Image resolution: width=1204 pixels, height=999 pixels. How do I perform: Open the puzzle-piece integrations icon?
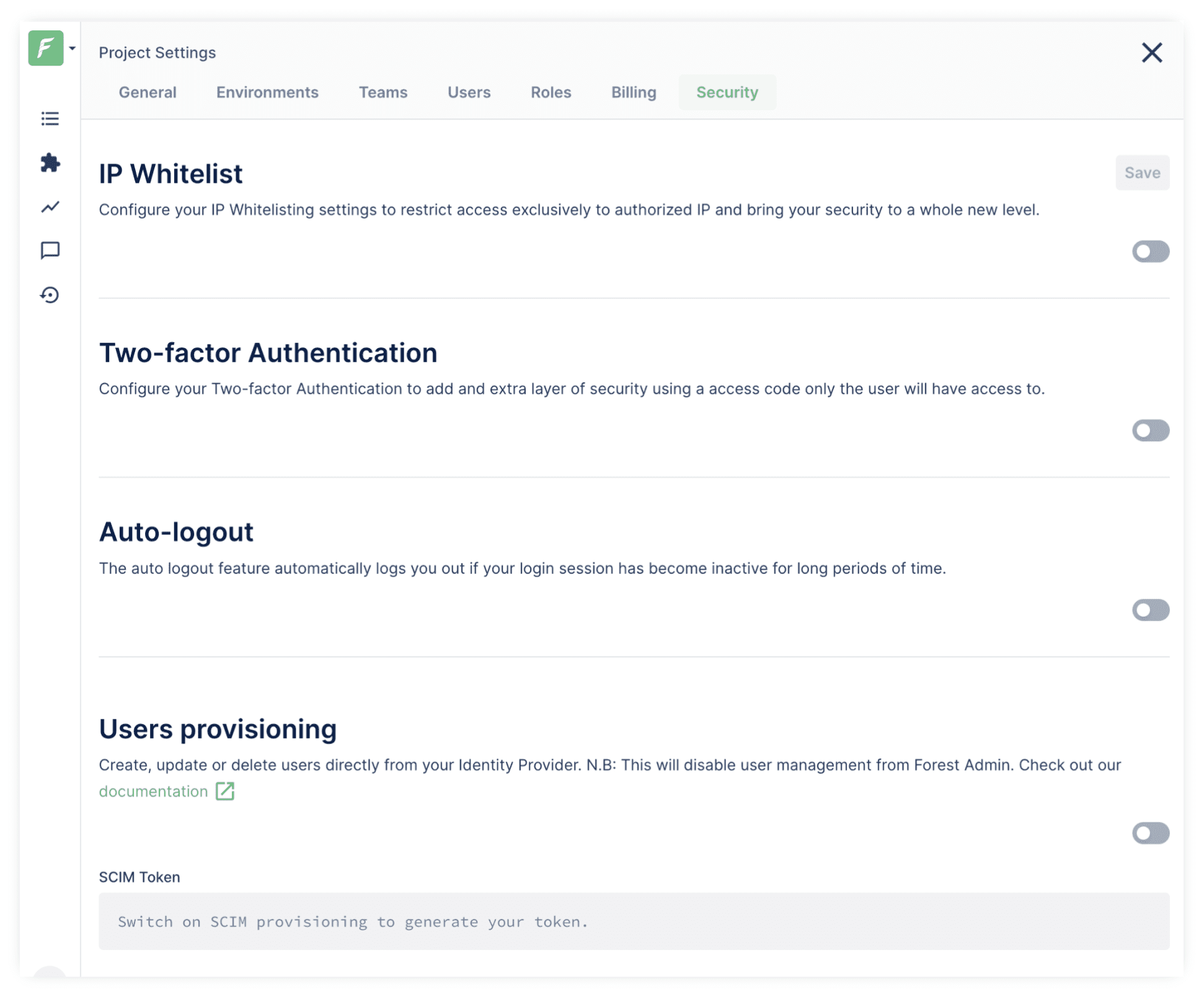tap(50, 163)
